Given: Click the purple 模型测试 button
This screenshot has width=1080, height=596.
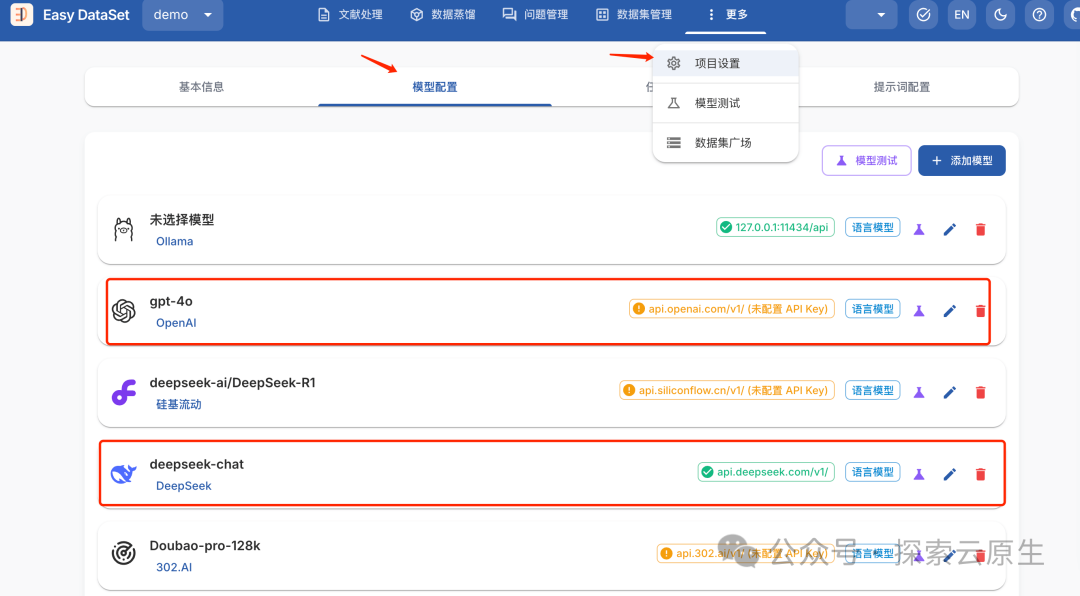Looking at the screenshot, I should click(866, 161).
